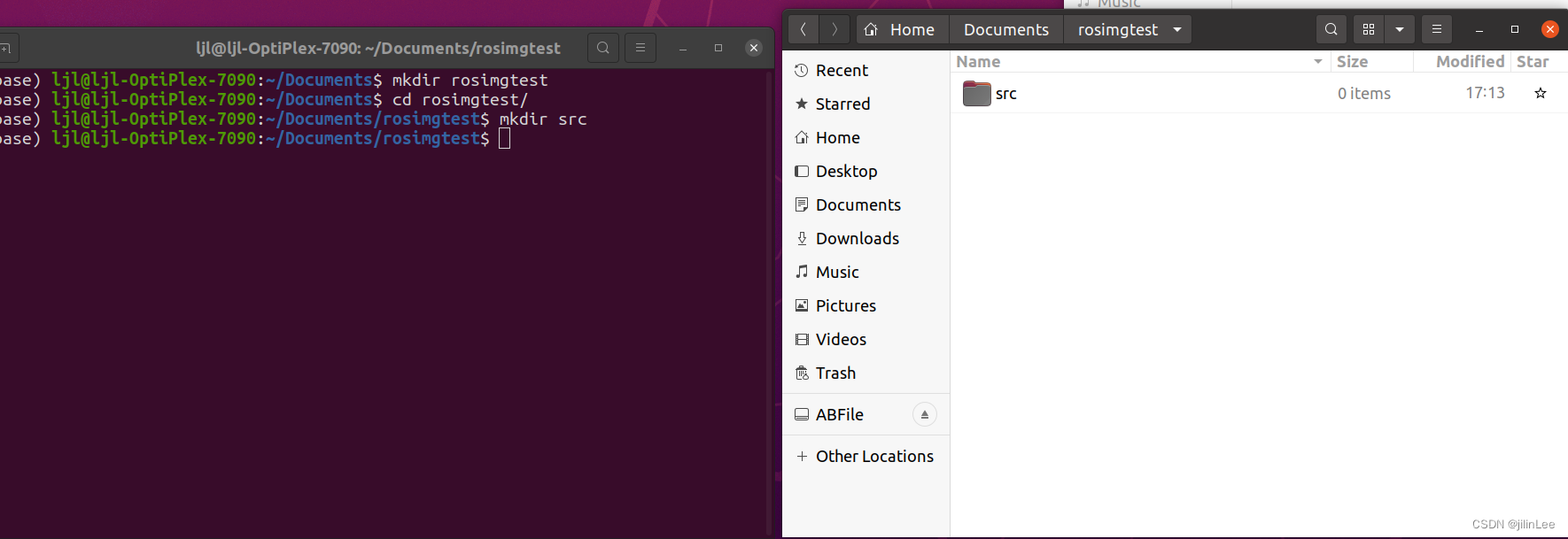Eject the ABFile volume
Image resolution: width=1568 pixels, height=539 pixels.
(924, 414)
